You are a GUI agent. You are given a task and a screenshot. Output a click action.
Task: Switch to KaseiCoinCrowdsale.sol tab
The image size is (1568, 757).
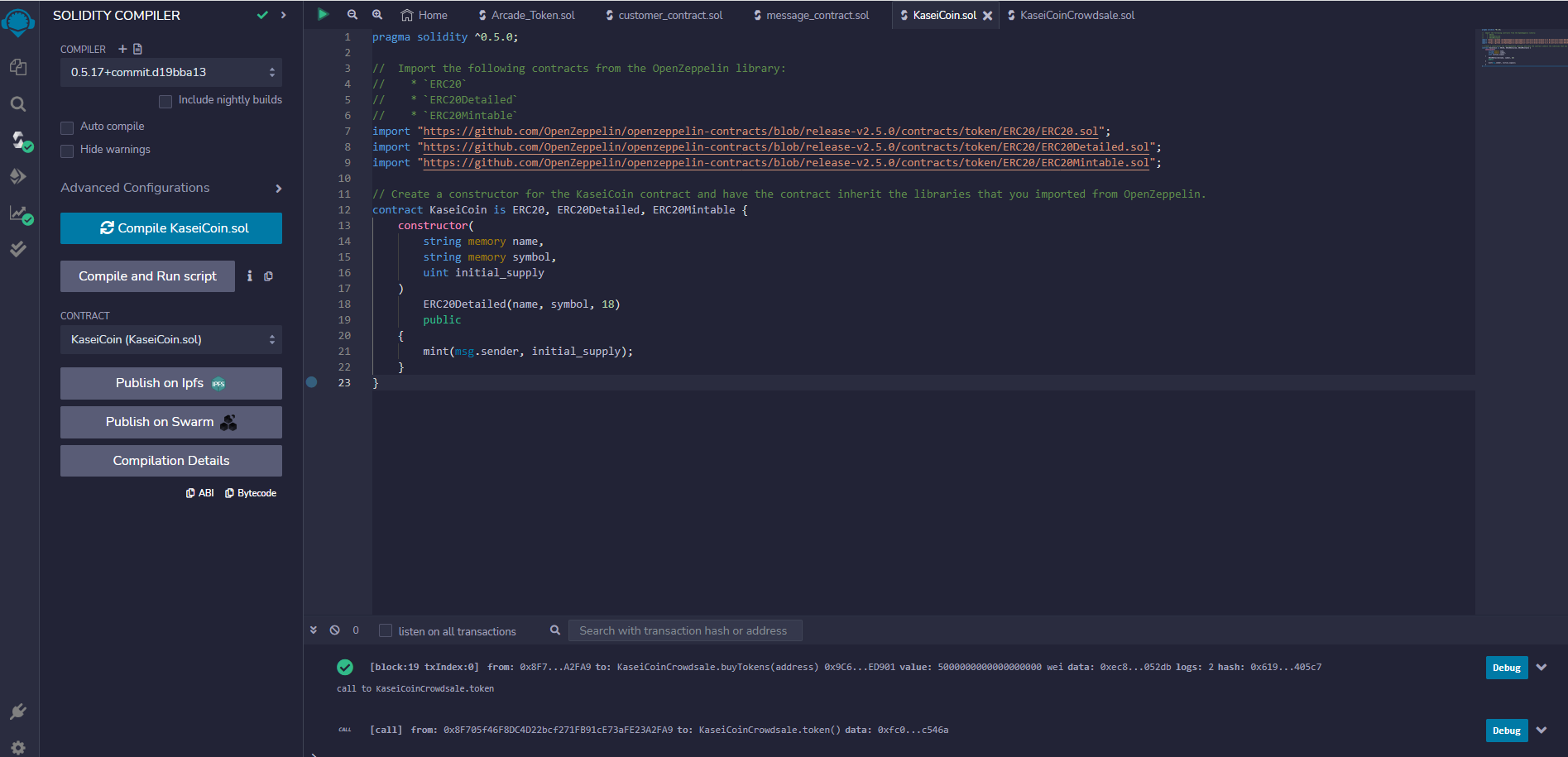(x=1071, y=15)
